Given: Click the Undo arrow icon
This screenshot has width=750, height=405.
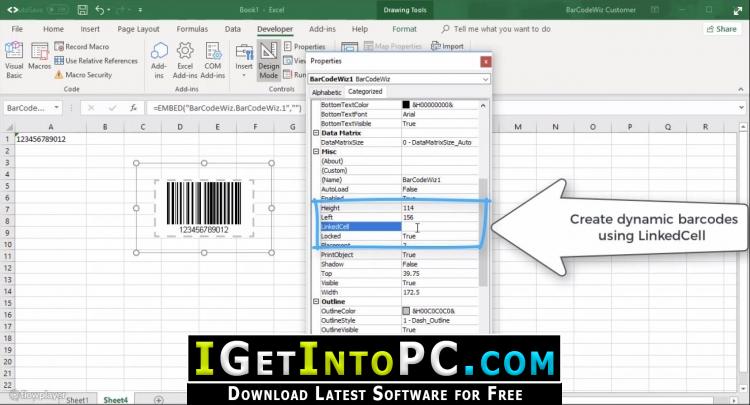Looking at the screenshot, I should (x=99, y=10).
